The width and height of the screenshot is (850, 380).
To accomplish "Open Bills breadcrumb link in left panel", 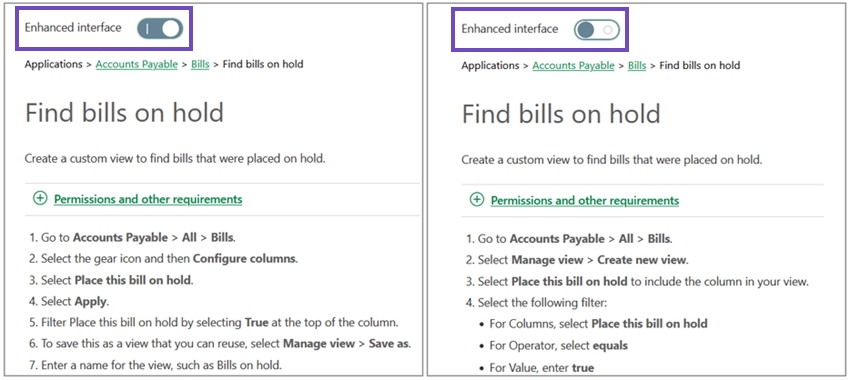I will (x=200, y=65).
